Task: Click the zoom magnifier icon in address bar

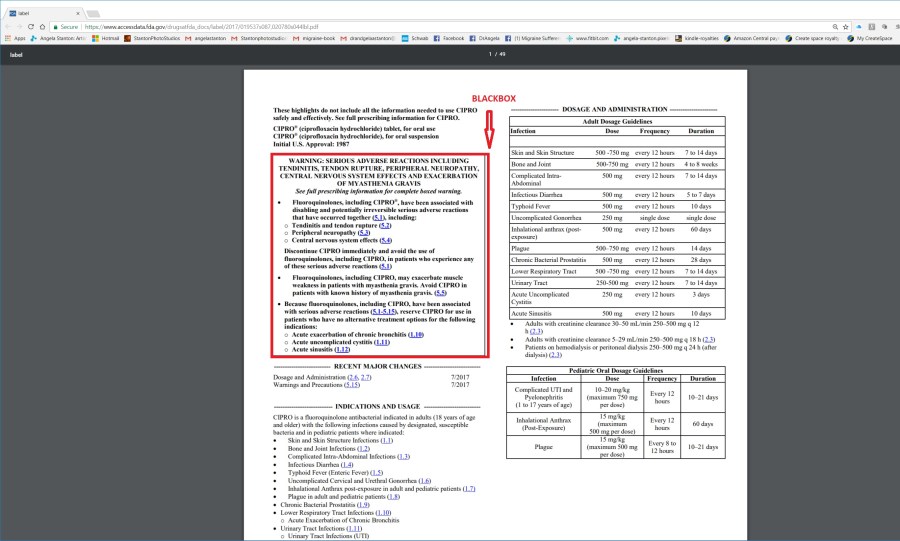Action: pyautogui.click(x=834, y=26)
